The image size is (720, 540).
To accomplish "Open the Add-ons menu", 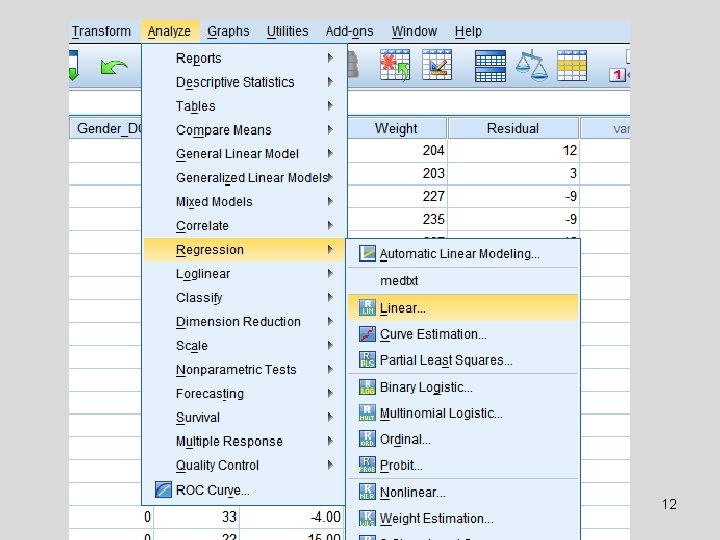I will (x=349, y=31).
